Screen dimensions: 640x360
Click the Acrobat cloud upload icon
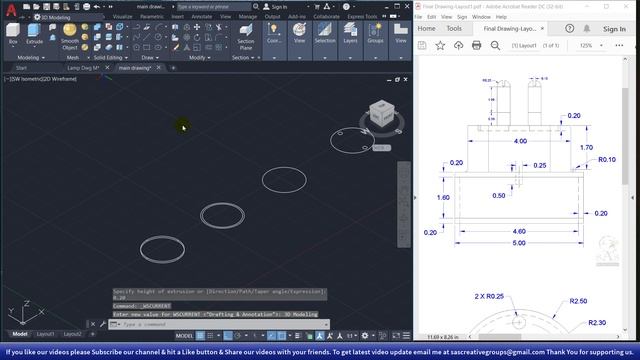[458, 45]
